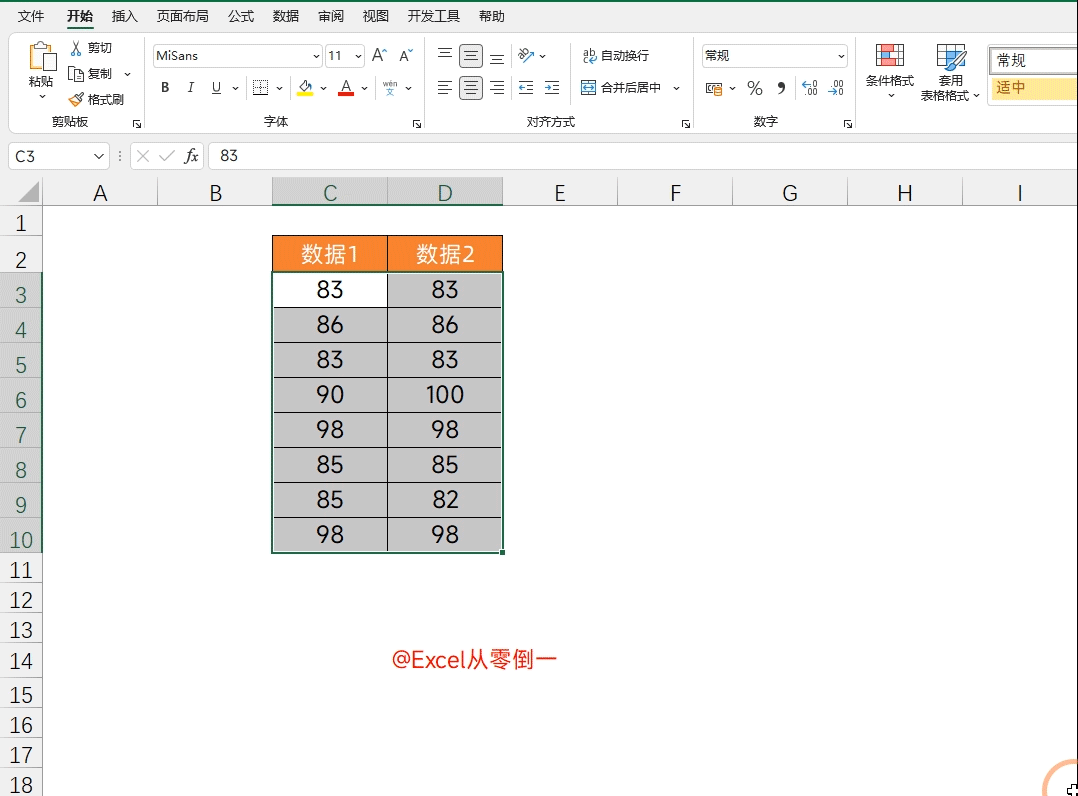Click the 自动换行 (Wrap Text) button
1078x796 pixels.
(615, 56)
